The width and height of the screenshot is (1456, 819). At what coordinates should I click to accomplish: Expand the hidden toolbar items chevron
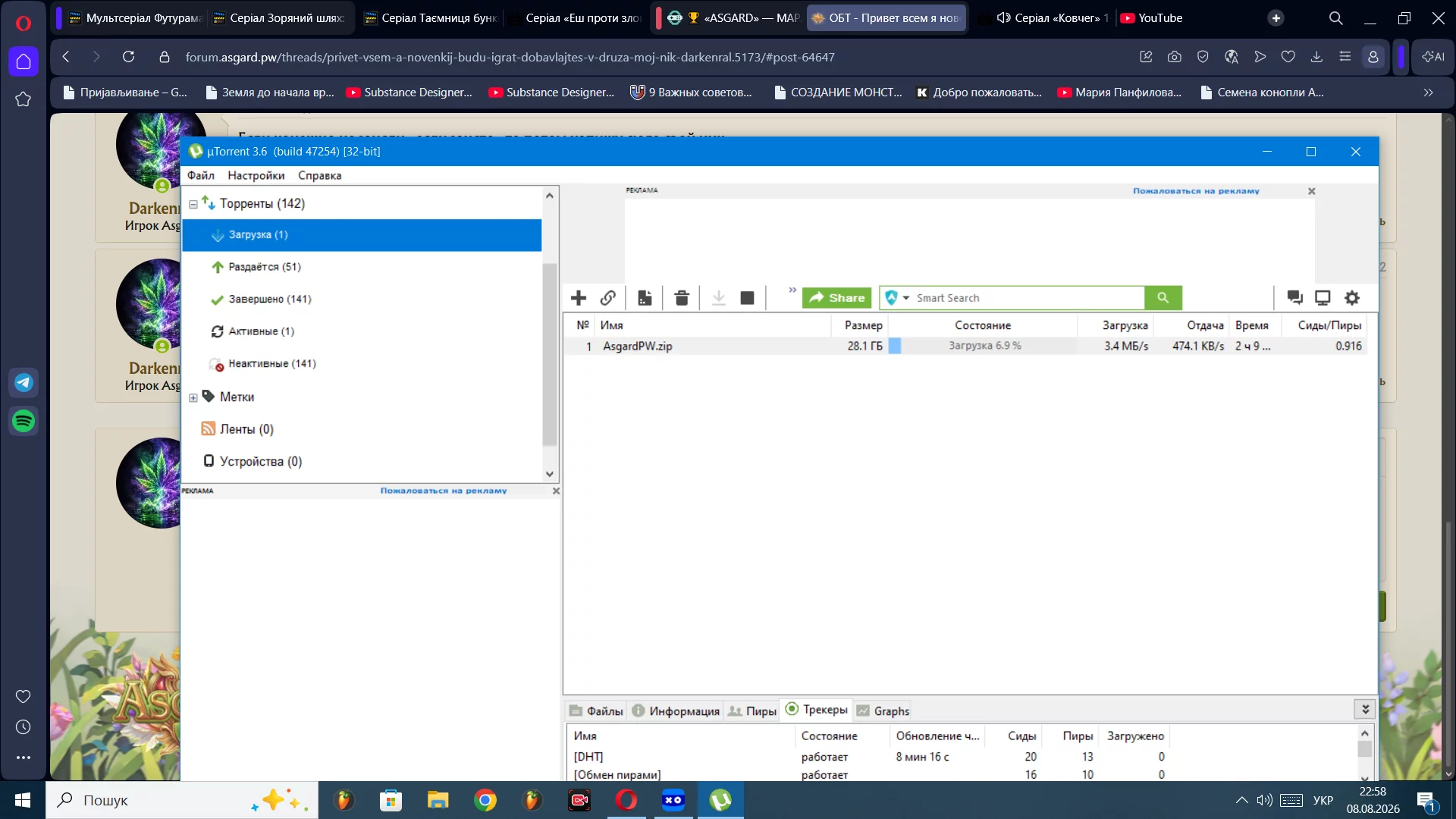(x=792, y=290)
